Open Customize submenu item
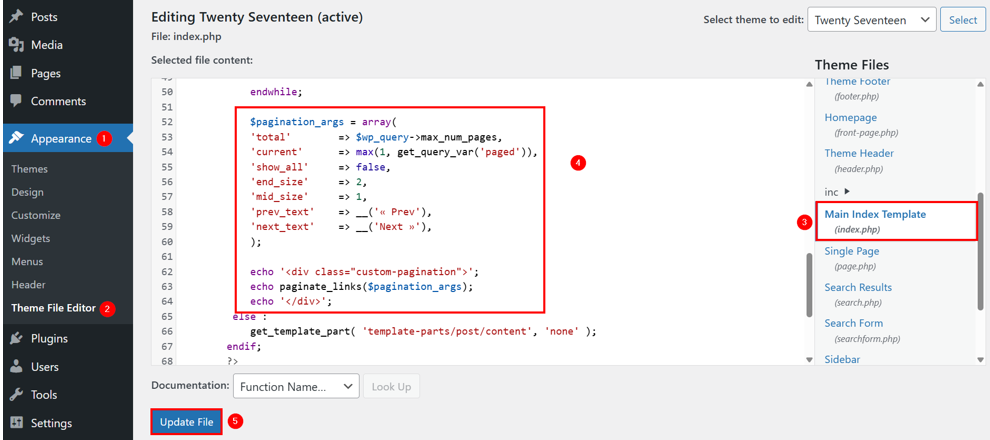Viewport: 990px width, 440px height. tap(36, 215)
